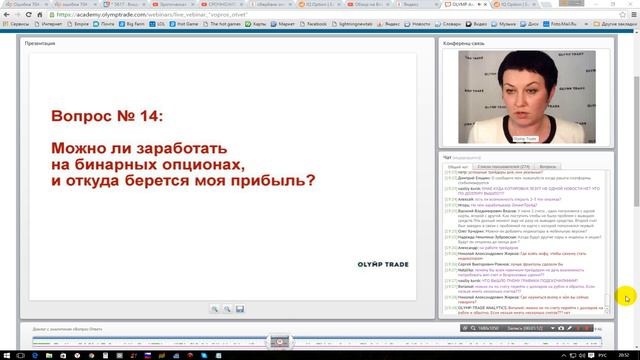The image size is (640, 360).
Task: Open the Hot Game bookmark
Action: click(x=184, y=24)
